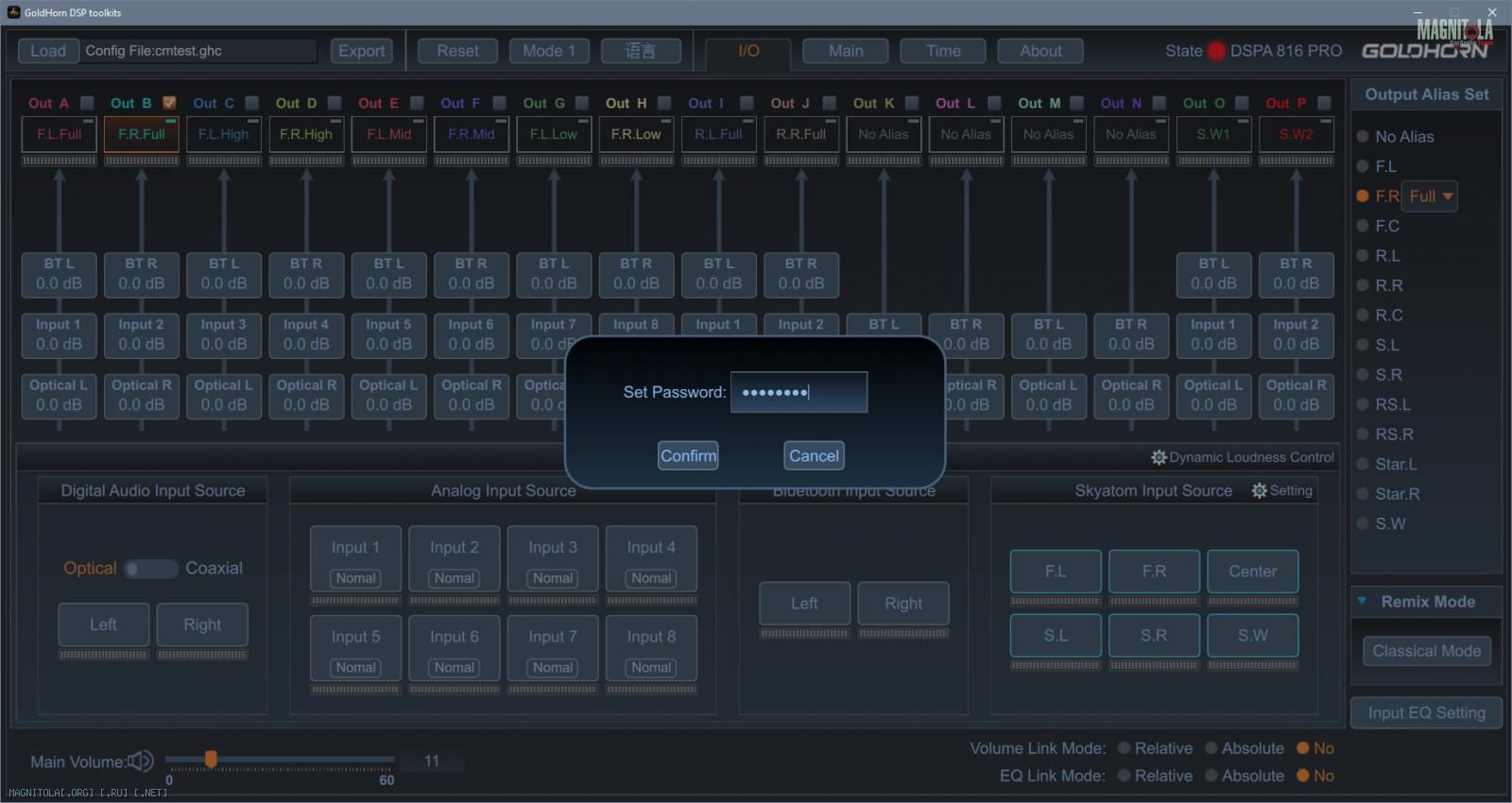Screen dimensions: 1512x803
Task: Collapse the Remix Mode triangle arrow
Action: pyautogui.click(x=1362, y=601)
